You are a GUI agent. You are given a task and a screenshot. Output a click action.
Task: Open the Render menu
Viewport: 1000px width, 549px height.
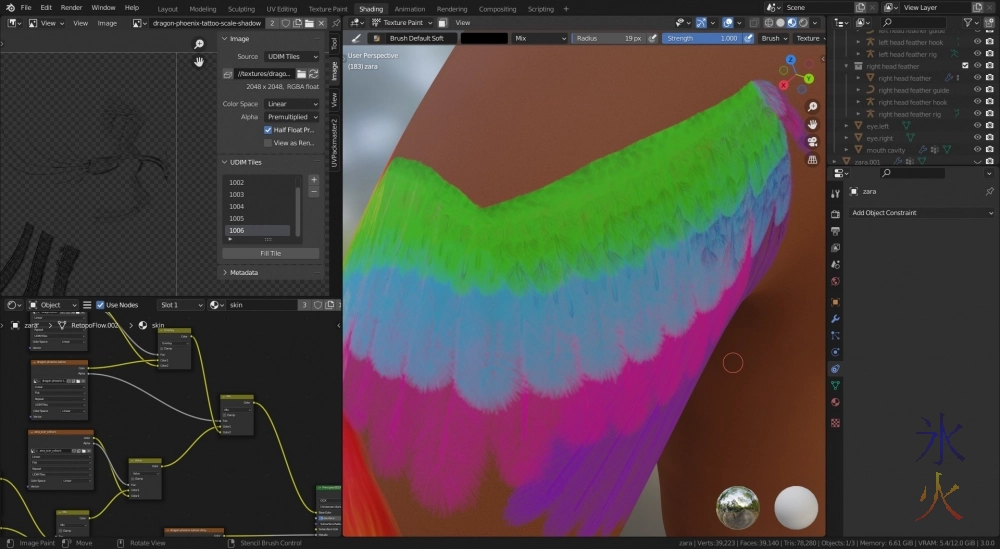click(x=71, y=8)
